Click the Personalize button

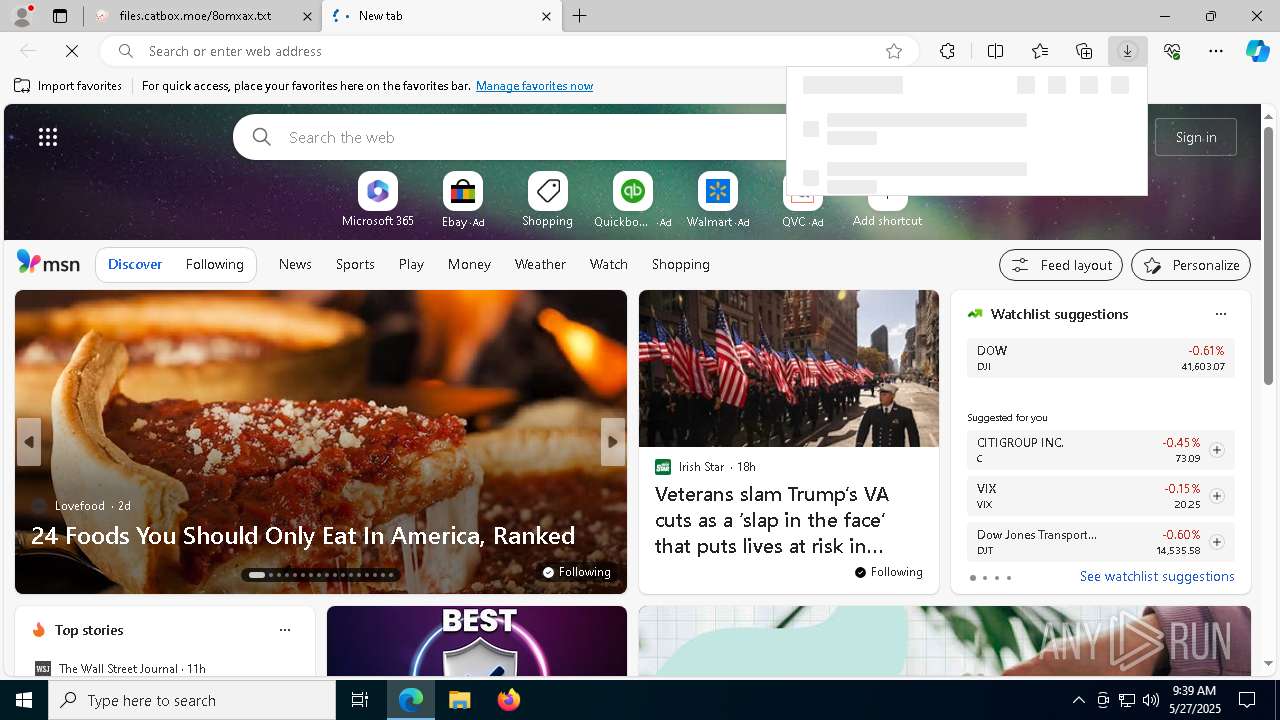1191,265
